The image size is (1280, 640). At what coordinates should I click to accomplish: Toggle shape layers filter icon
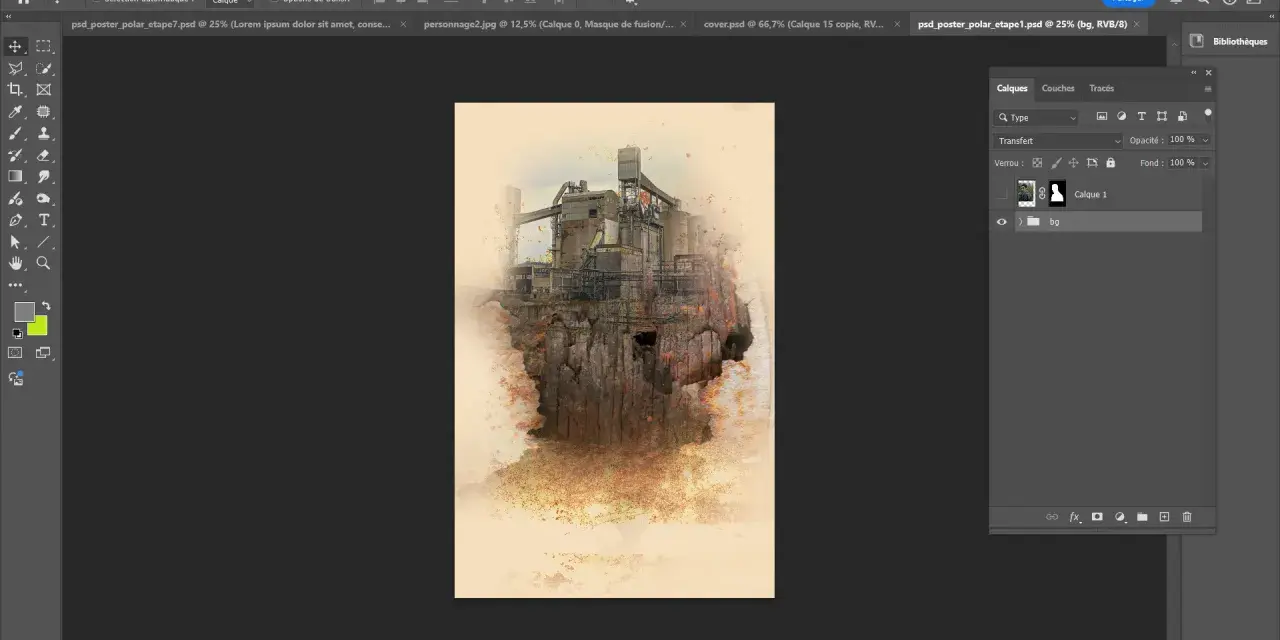click(x=1162, y=117)
